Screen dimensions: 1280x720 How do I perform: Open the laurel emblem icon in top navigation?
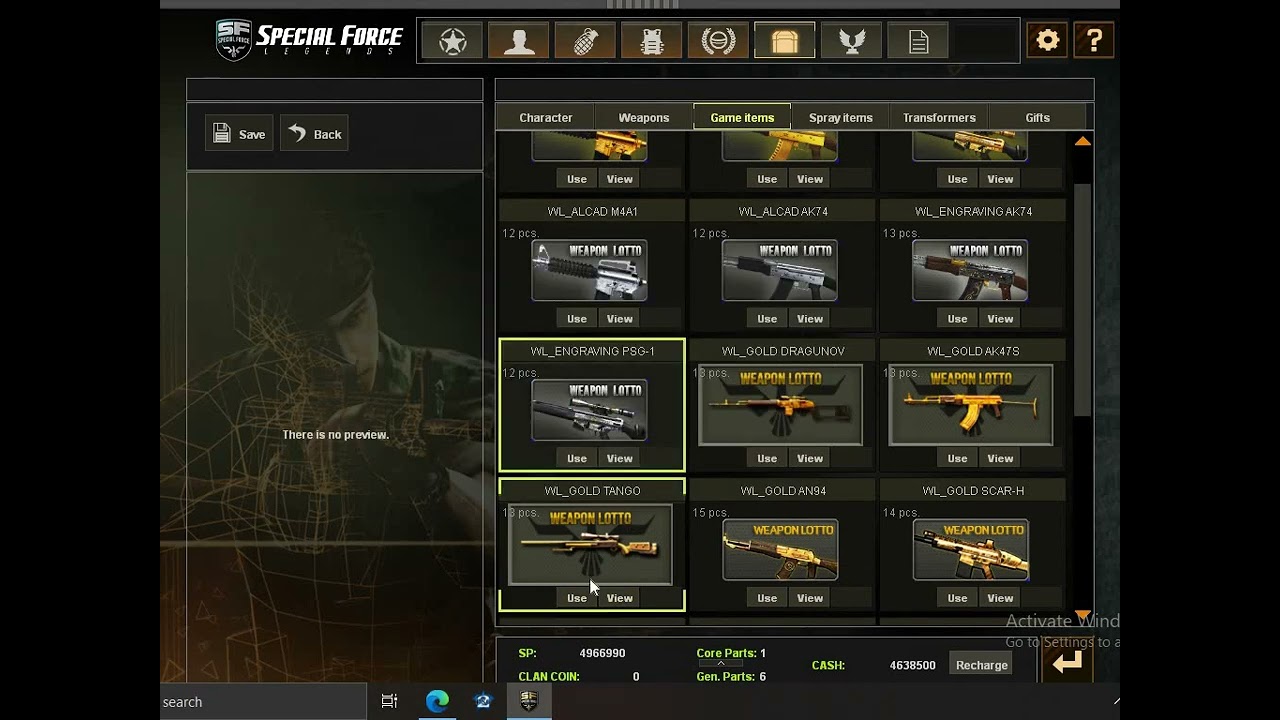tap(718, 41)
